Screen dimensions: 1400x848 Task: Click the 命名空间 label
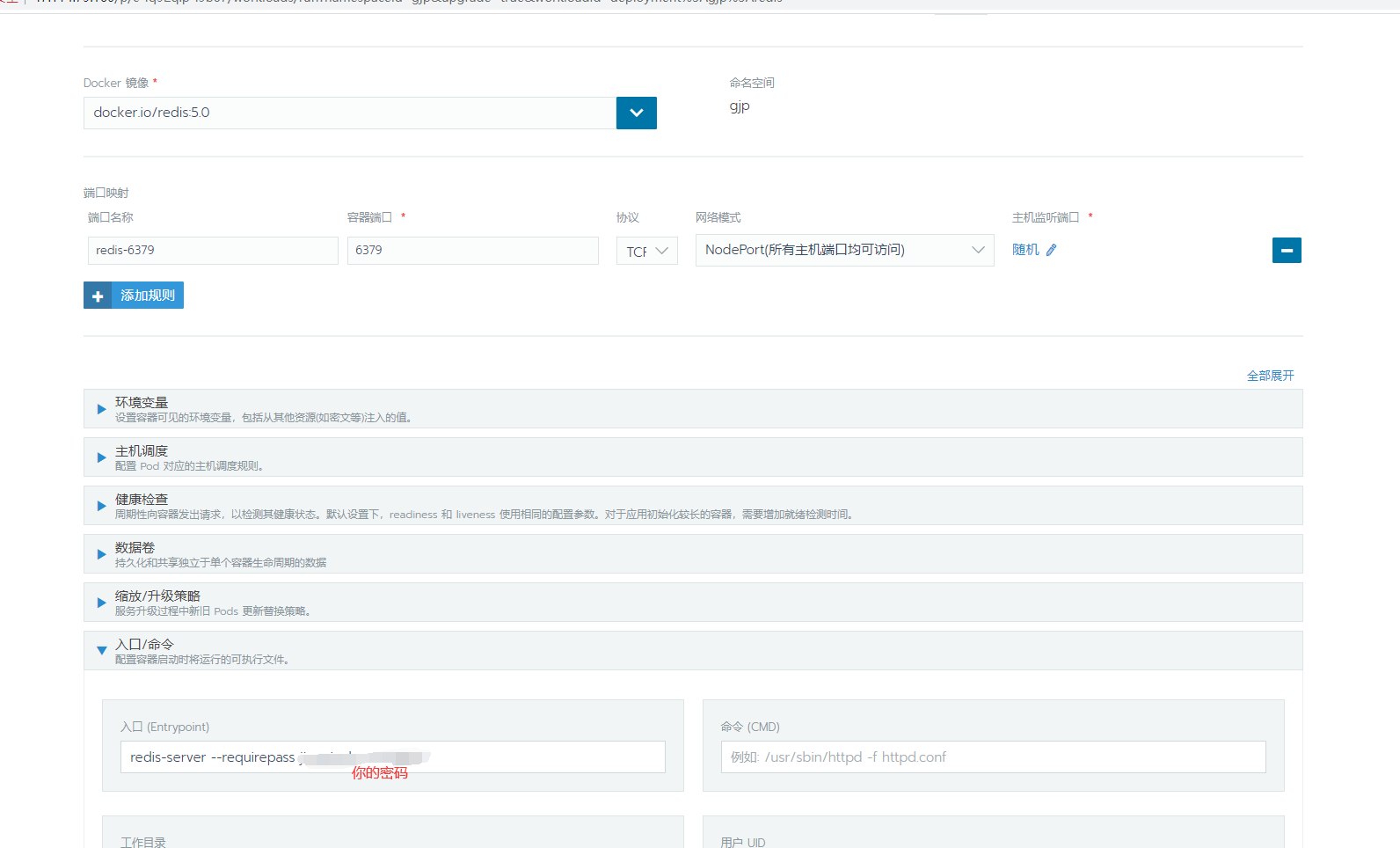pyautogui.click(x=752, y=83)
